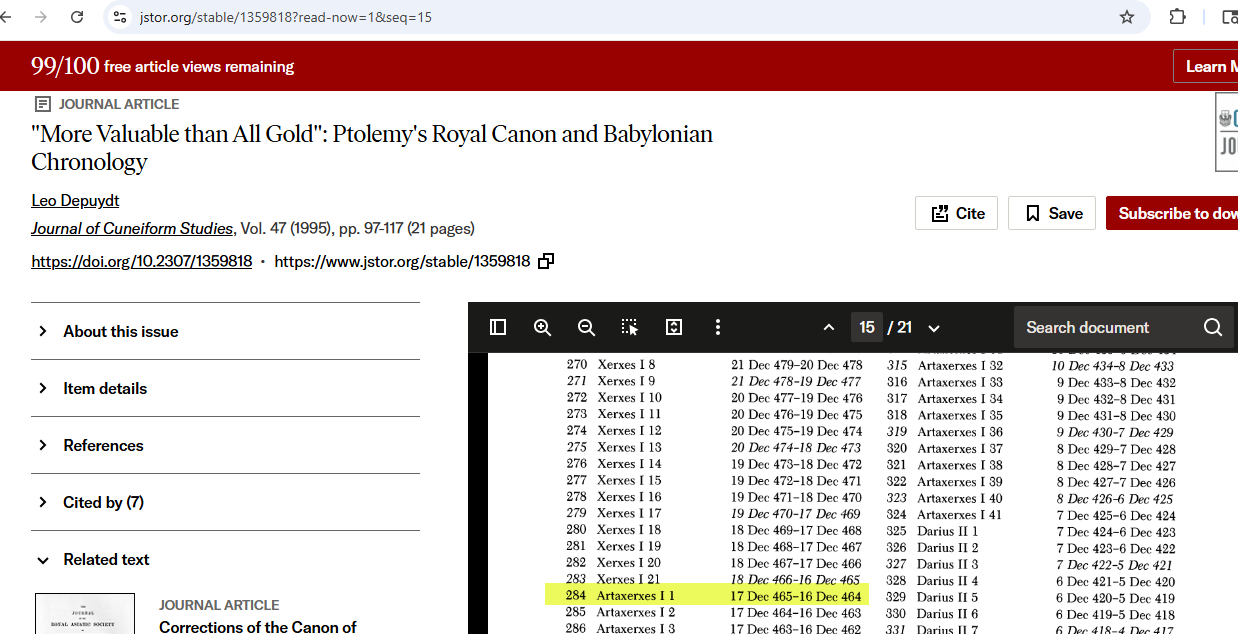The width and height of the screenshot is (1238, 634).
Task: Edit the page number field showing 15
Action: point(867,327)
